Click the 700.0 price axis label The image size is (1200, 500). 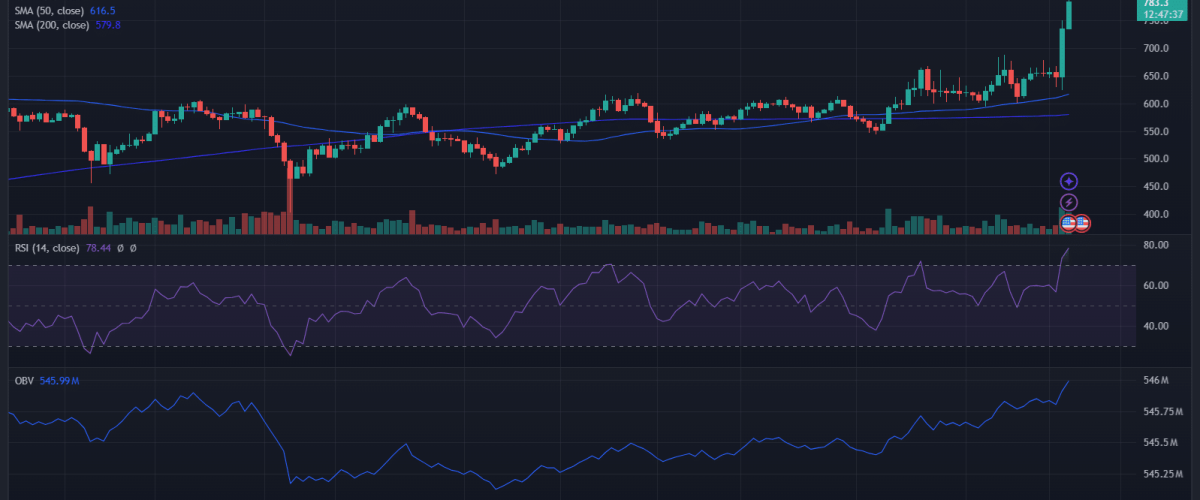click(1156, 48)
